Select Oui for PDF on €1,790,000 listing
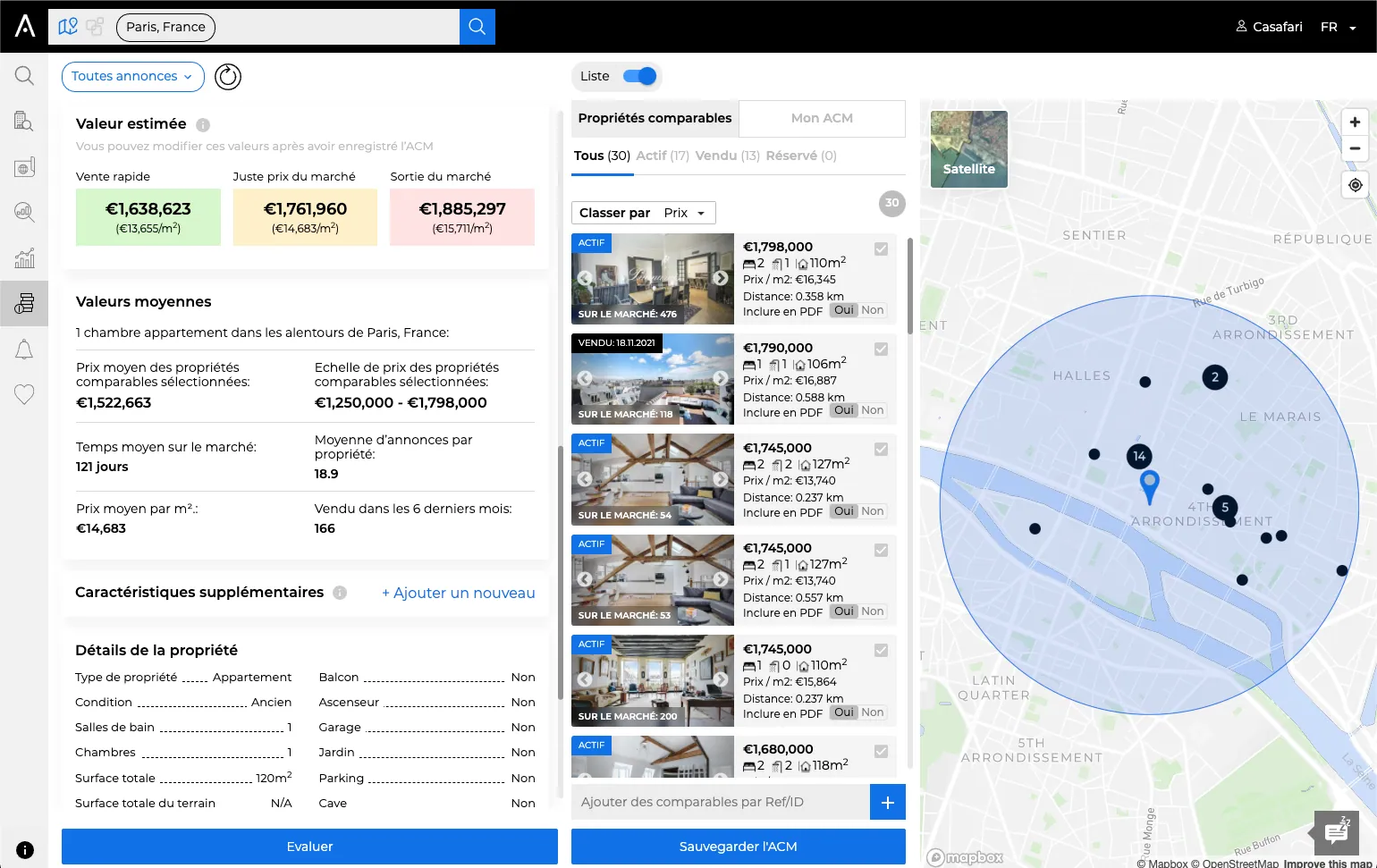1377x868 pixels. pos(844,410)
